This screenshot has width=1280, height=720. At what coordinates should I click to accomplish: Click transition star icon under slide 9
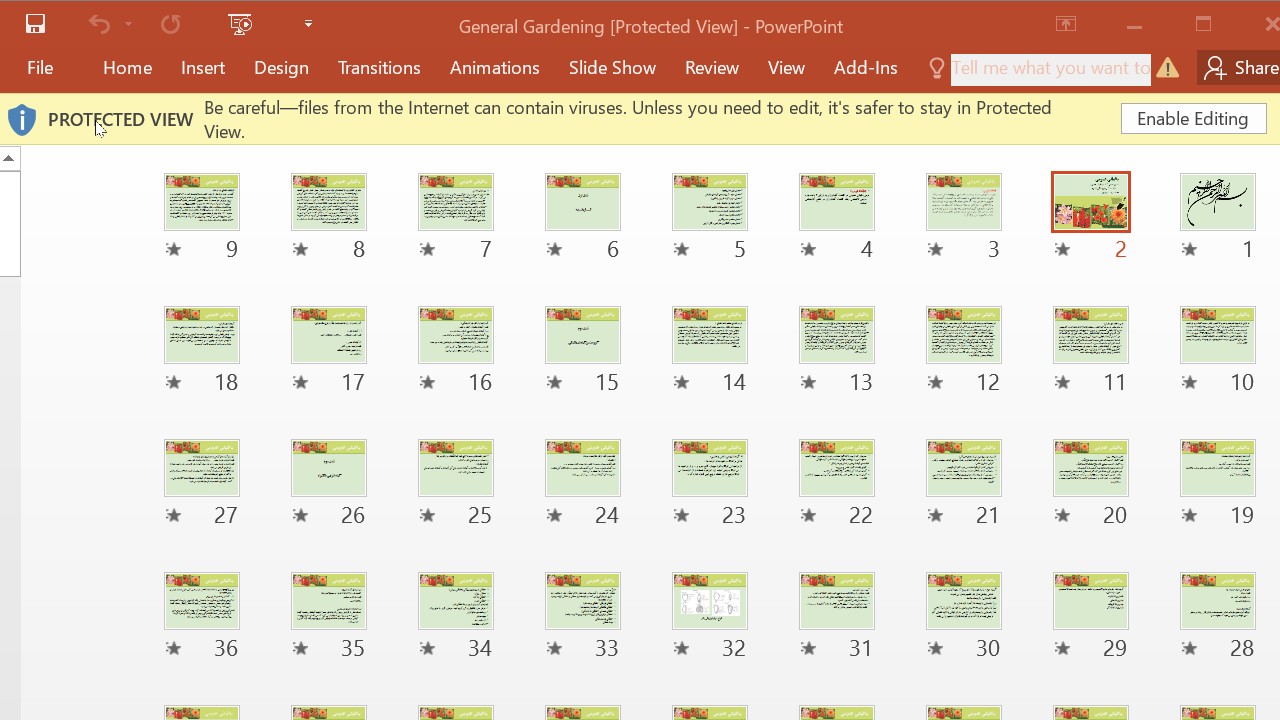(173, 249)
